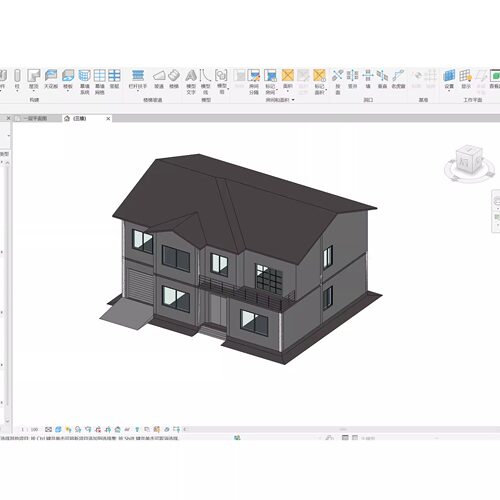The height and width of the screenshot is (500, 500).
Task: Expand the Column (柱) dropdown arrow
Action: pyautogui.click(x=17, y=90)
